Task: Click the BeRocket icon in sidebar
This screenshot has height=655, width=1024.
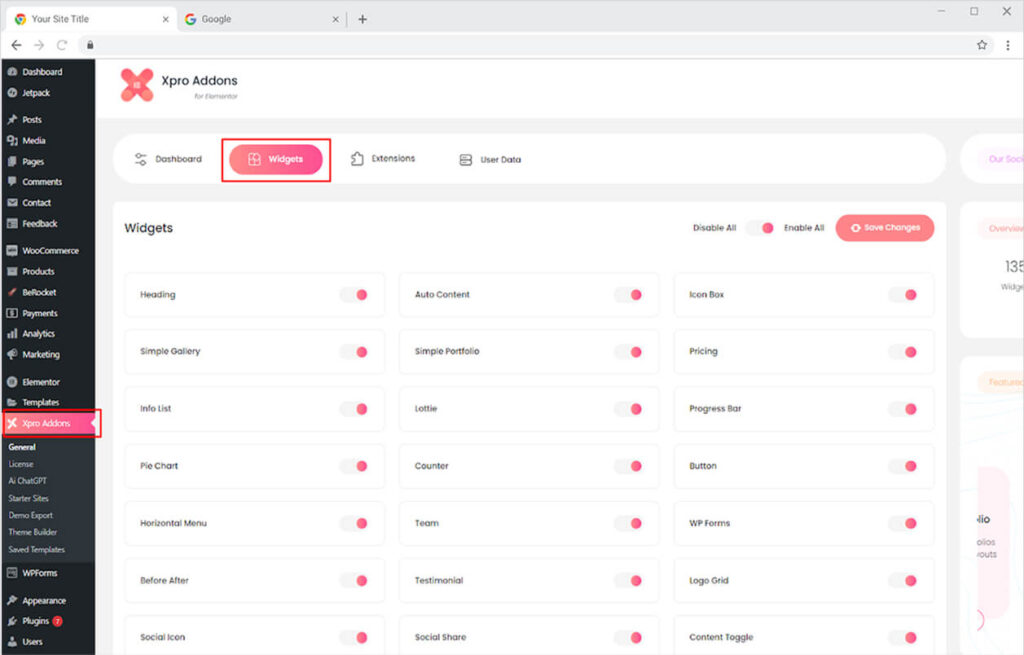Action: 12,292
